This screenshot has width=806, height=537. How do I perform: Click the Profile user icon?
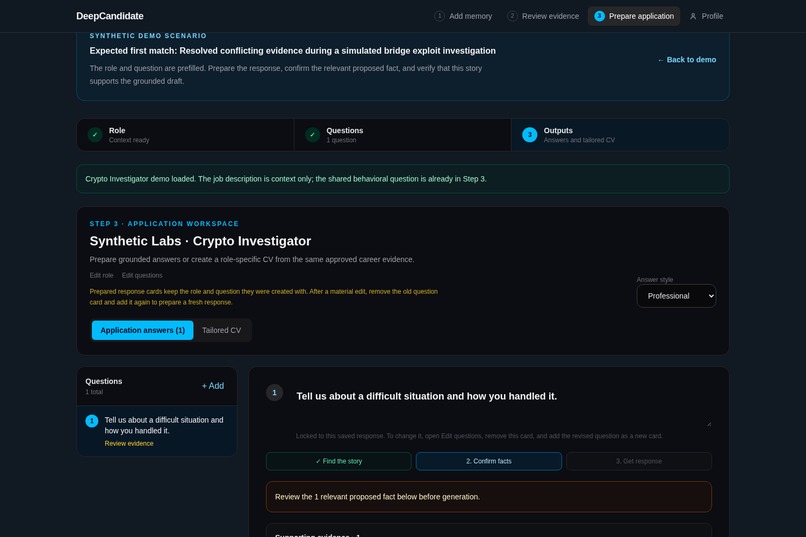[x=693, y=16]
